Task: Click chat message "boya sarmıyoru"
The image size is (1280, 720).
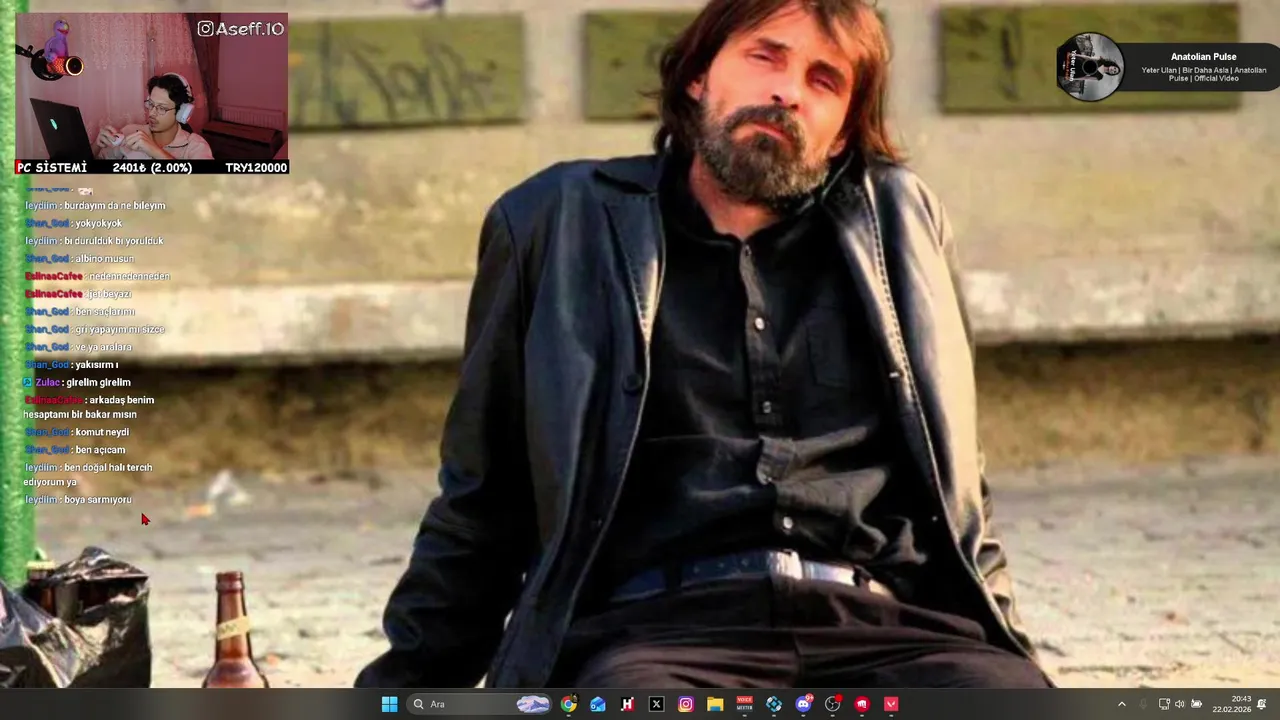Action: 98,500
